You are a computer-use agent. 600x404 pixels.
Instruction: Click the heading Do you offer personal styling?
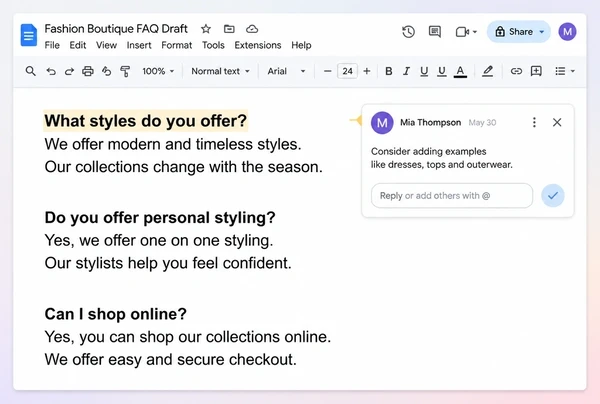click(160, 217)
